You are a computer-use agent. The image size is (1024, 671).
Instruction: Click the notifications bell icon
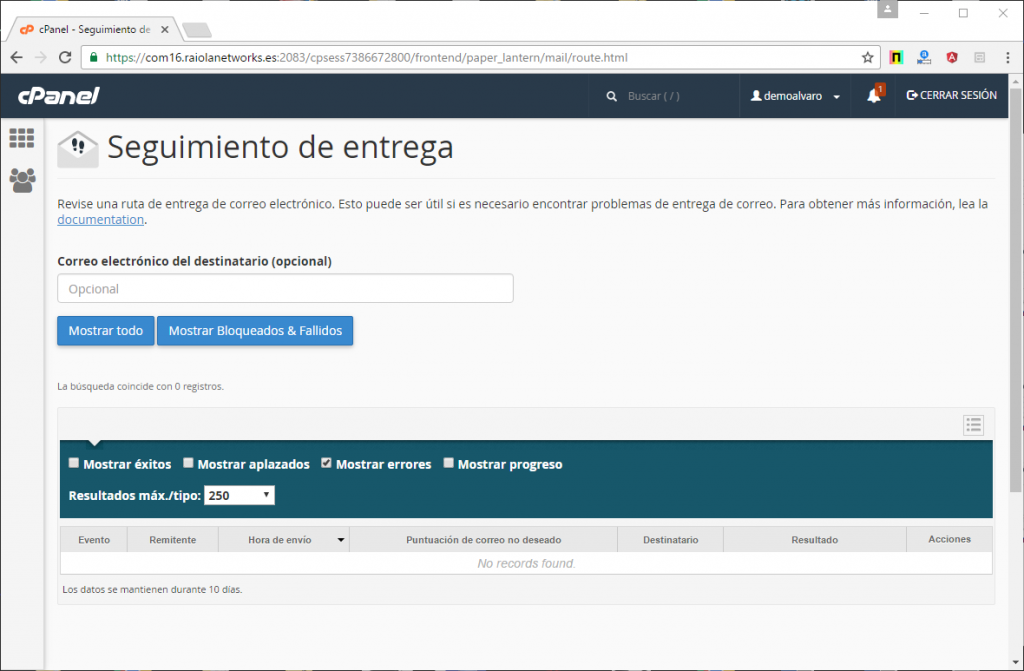click(x=874, y=96)
